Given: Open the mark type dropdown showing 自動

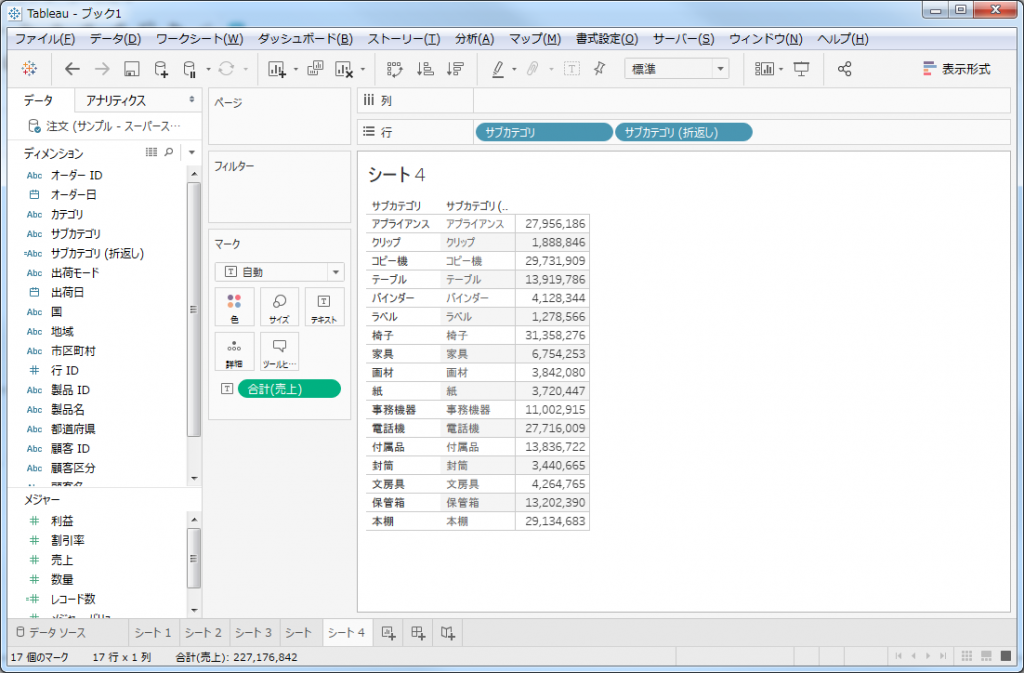Looking at the screenshot, I should 279,272.
